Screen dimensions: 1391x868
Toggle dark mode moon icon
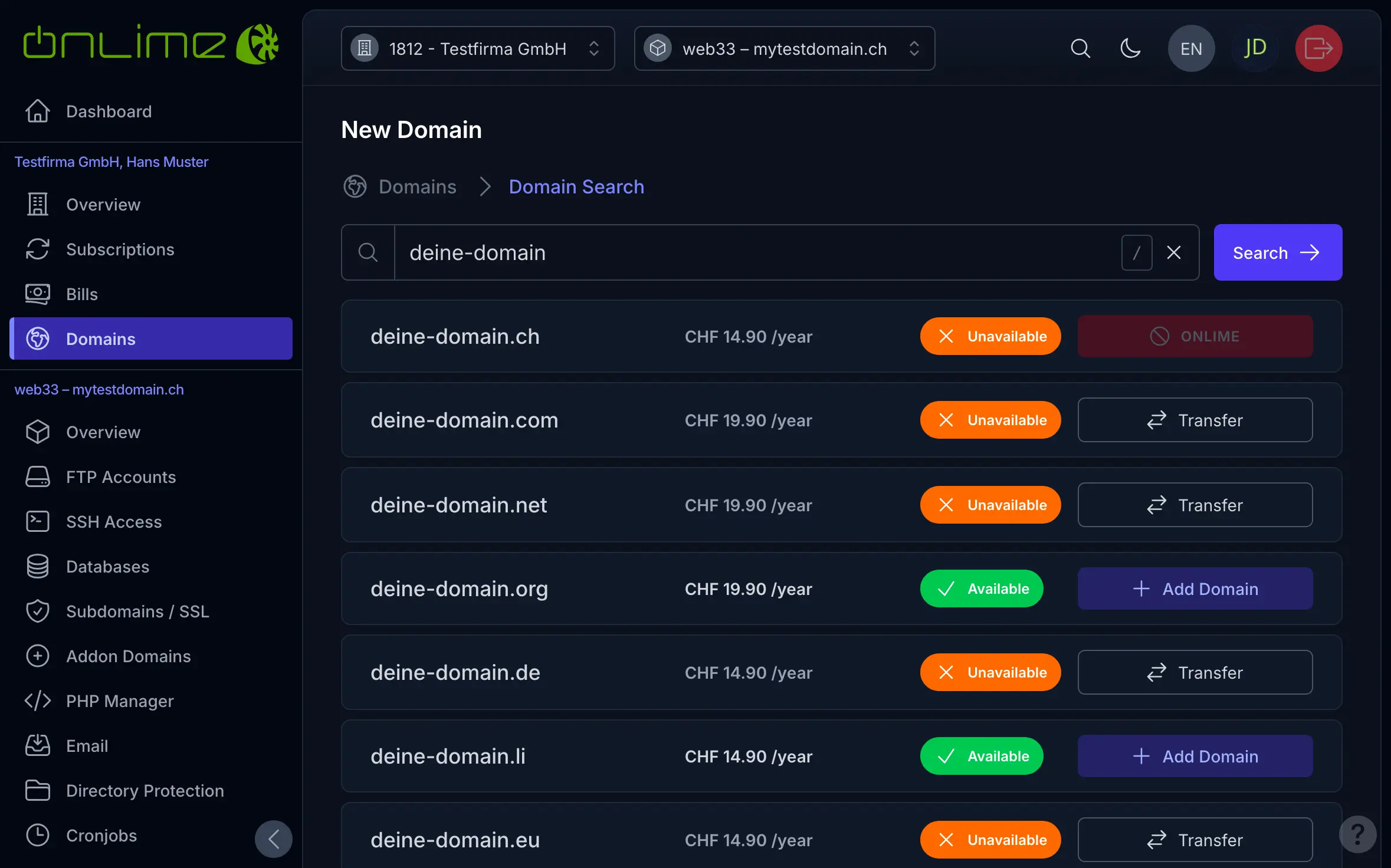[1130, 48]
